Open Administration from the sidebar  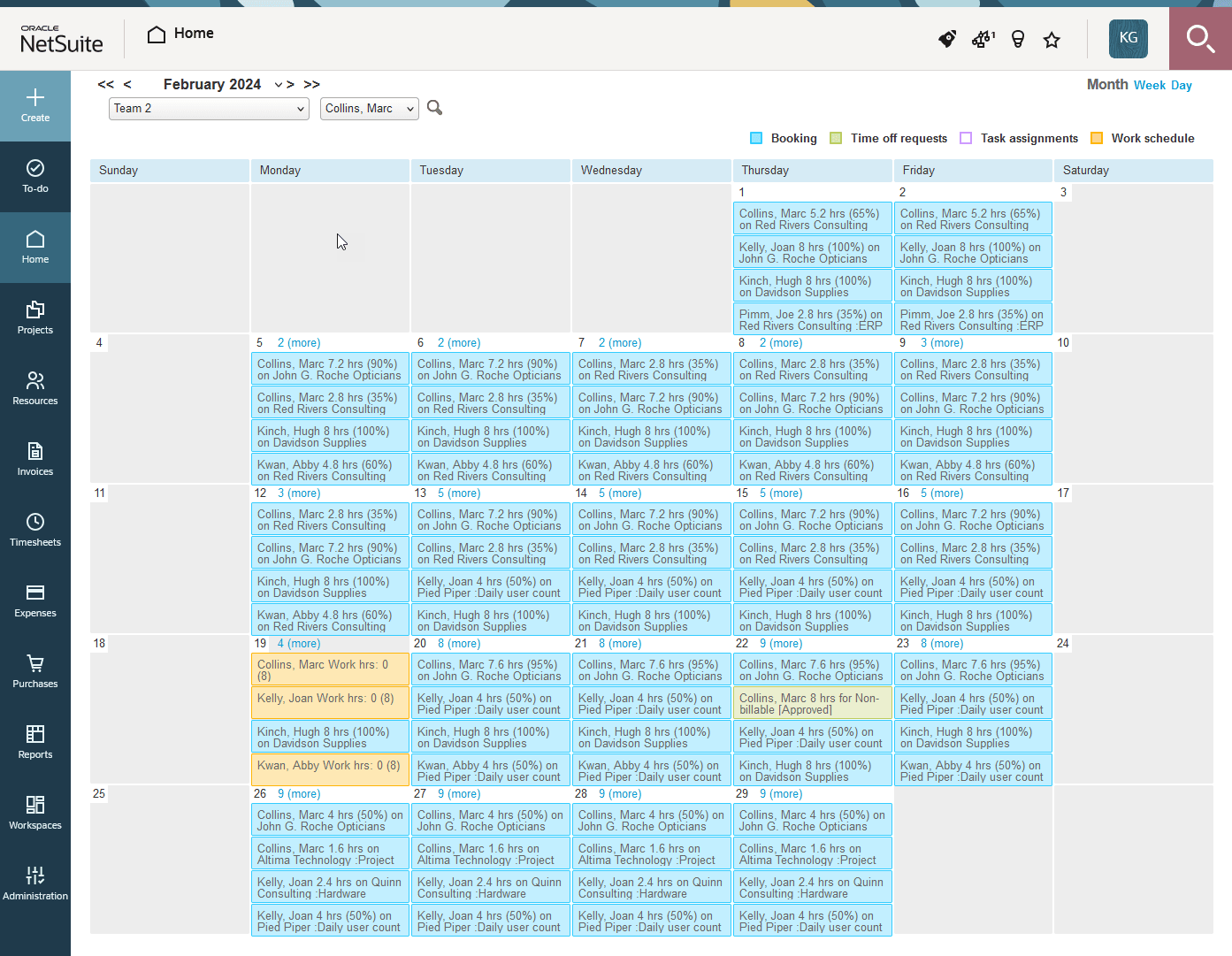[x=35, y=884]
